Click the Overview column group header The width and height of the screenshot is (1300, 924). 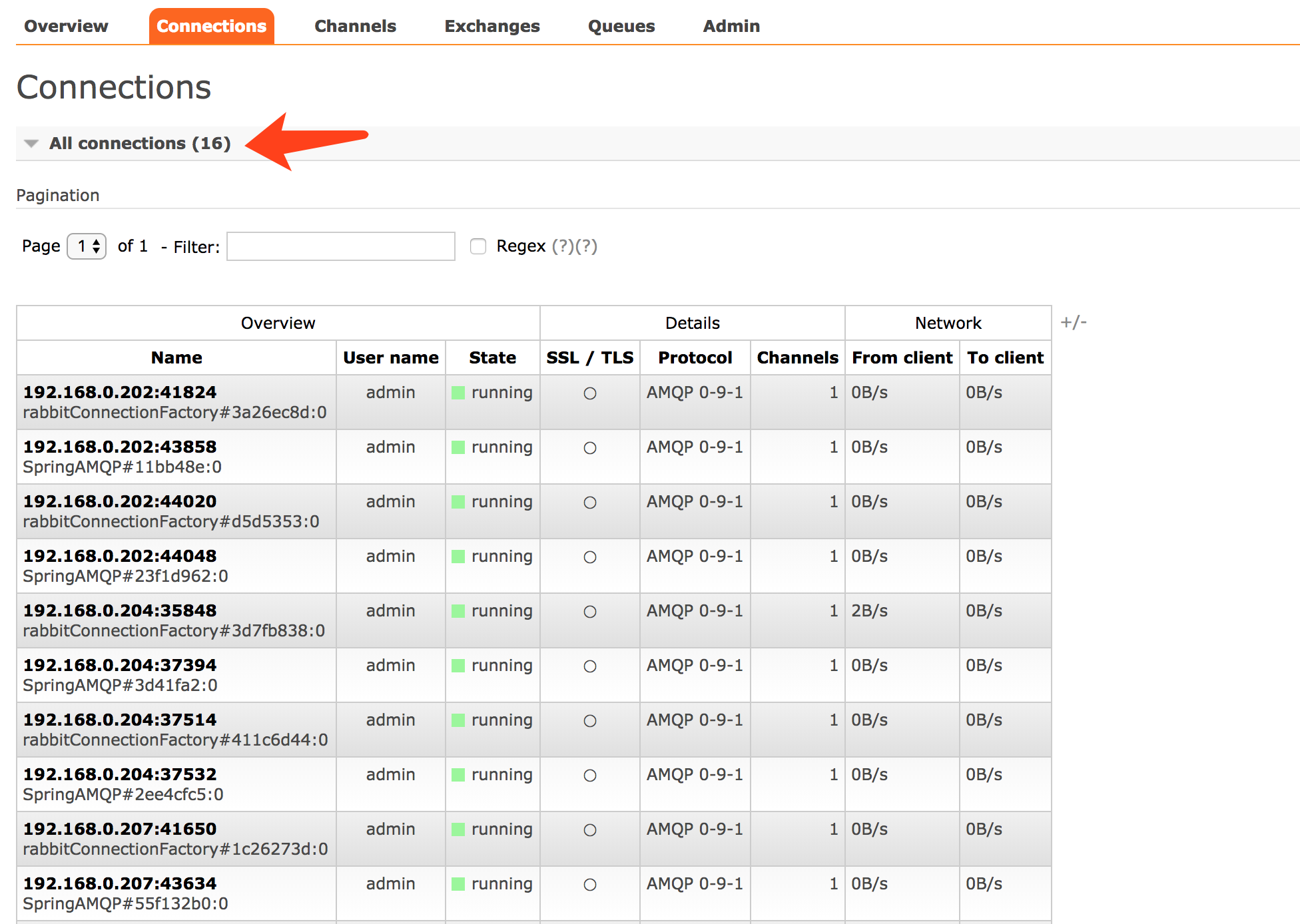278,323
